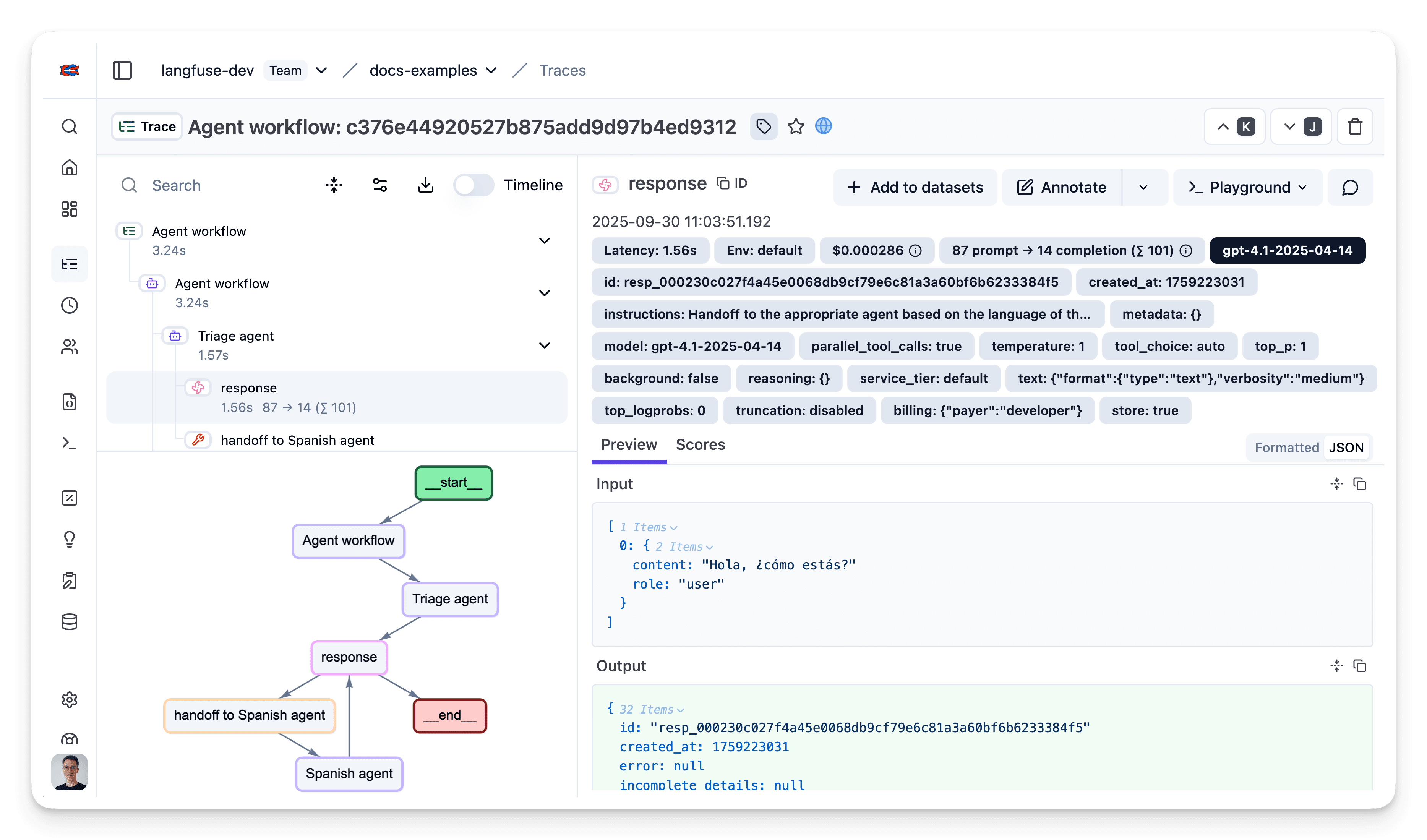The width and height of the screenshot is (1427, 840).
Task: Go to previous trace with K button
Action: click(x=1235, y=126)
